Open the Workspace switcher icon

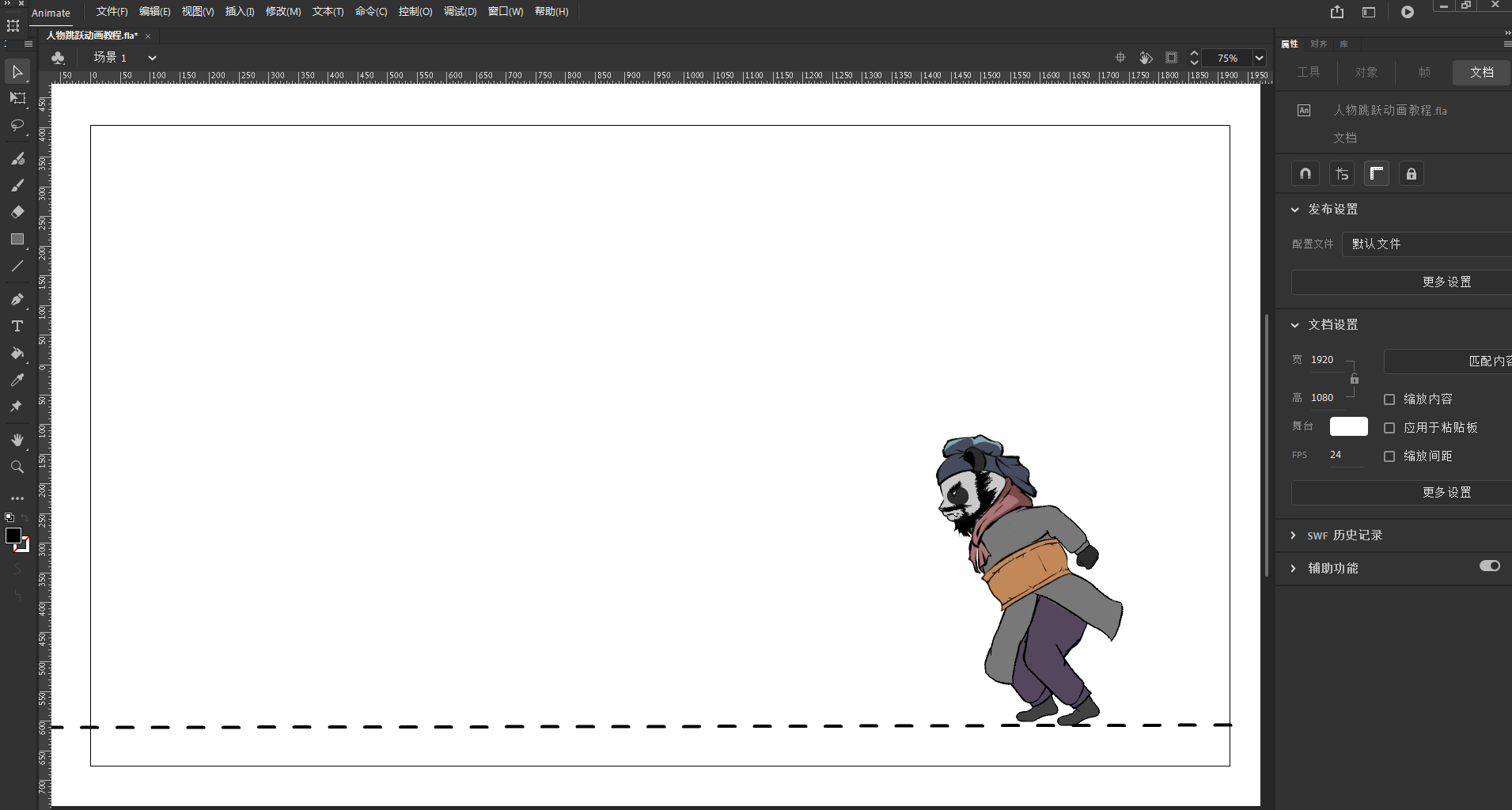(1369, 12)
